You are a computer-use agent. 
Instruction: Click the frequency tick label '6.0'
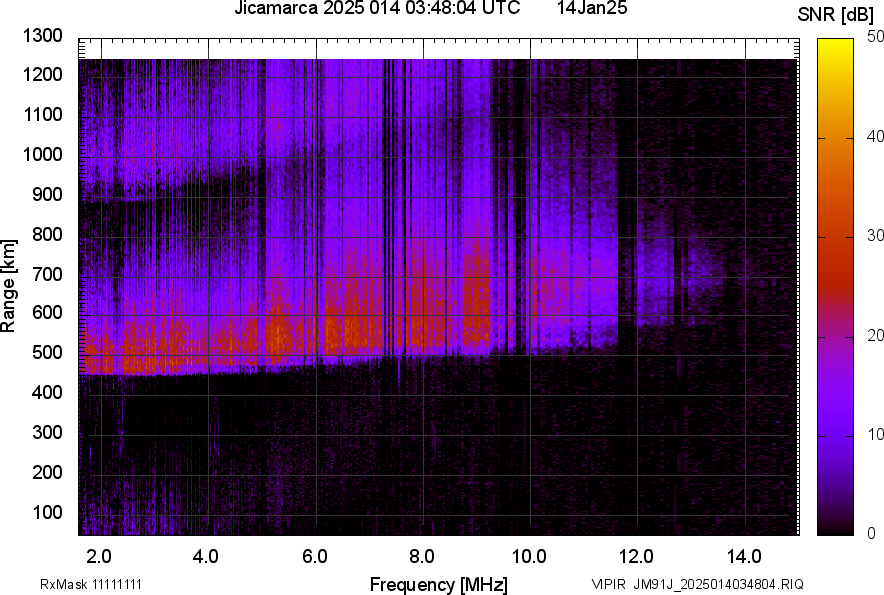click(315, 557)
